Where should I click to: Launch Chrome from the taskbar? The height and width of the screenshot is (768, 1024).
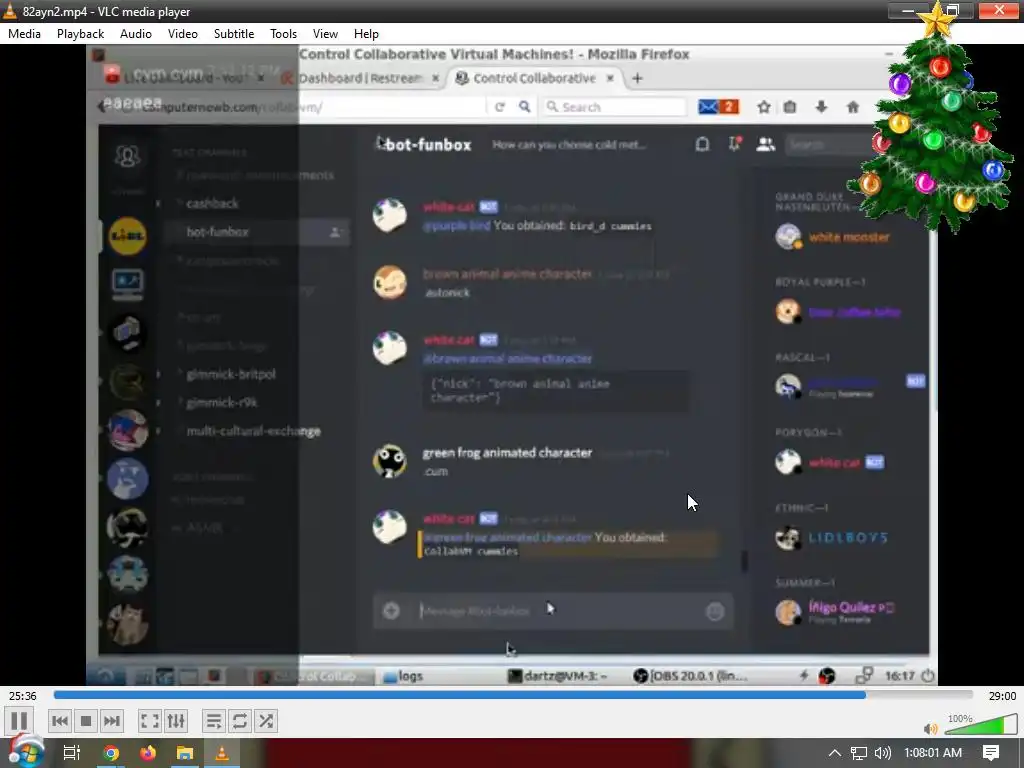click(x=111, y=753)
